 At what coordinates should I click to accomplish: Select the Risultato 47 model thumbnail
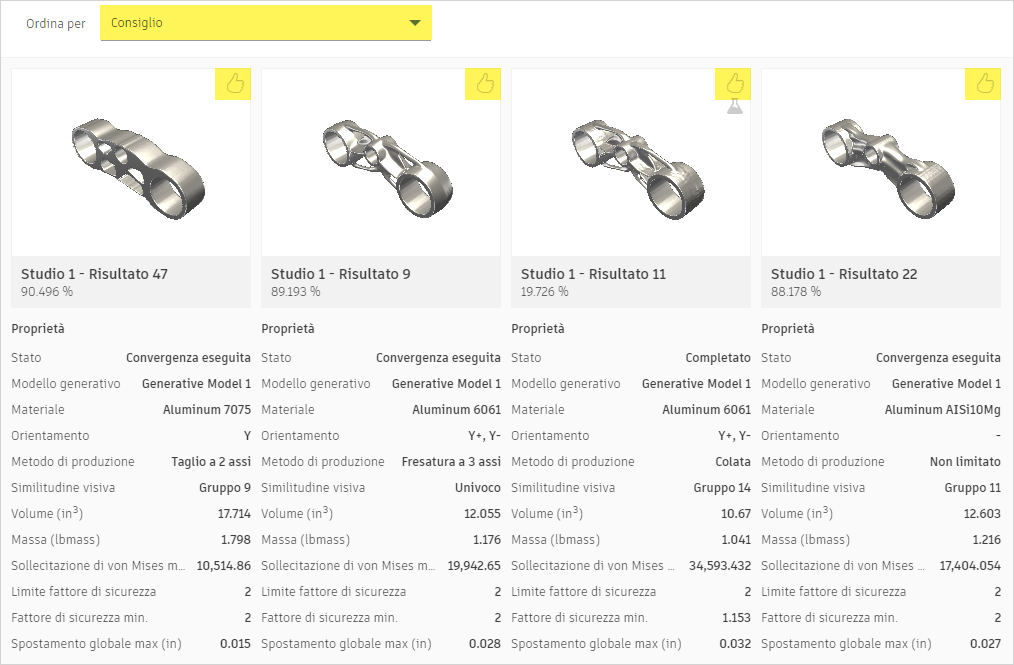pyautogui.click(x=131, y=163)
